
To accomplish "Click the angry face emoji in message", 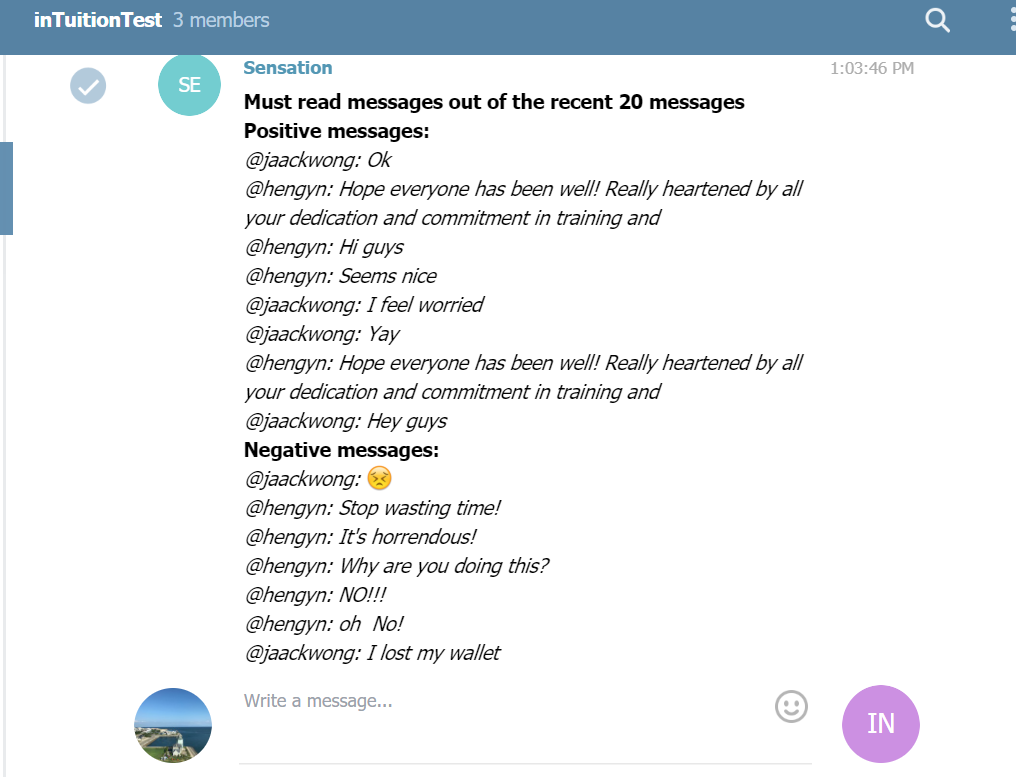I will [380, 478].
